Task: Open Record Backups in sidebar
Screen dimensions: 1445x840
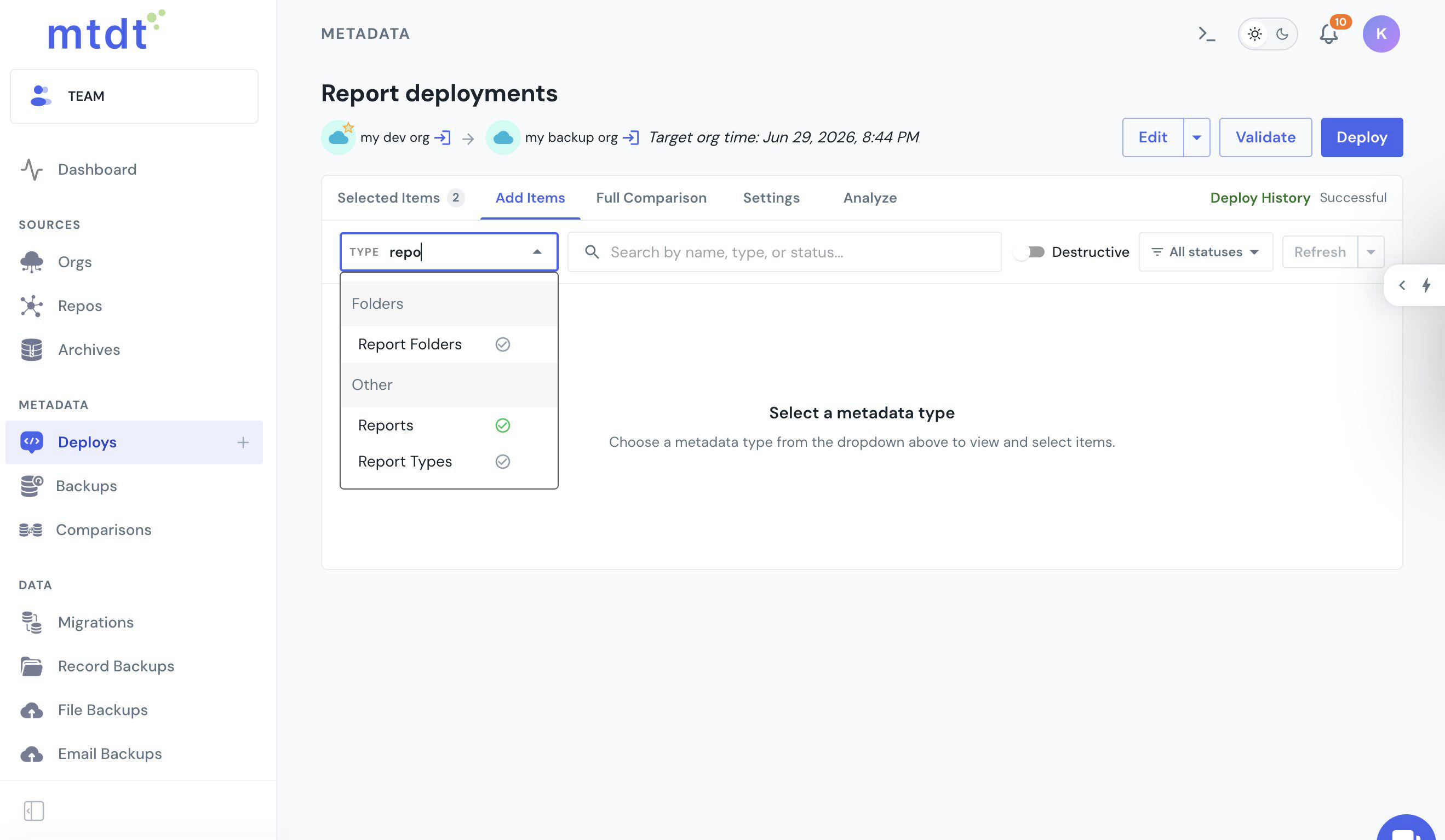Action: tap(116, 666)
